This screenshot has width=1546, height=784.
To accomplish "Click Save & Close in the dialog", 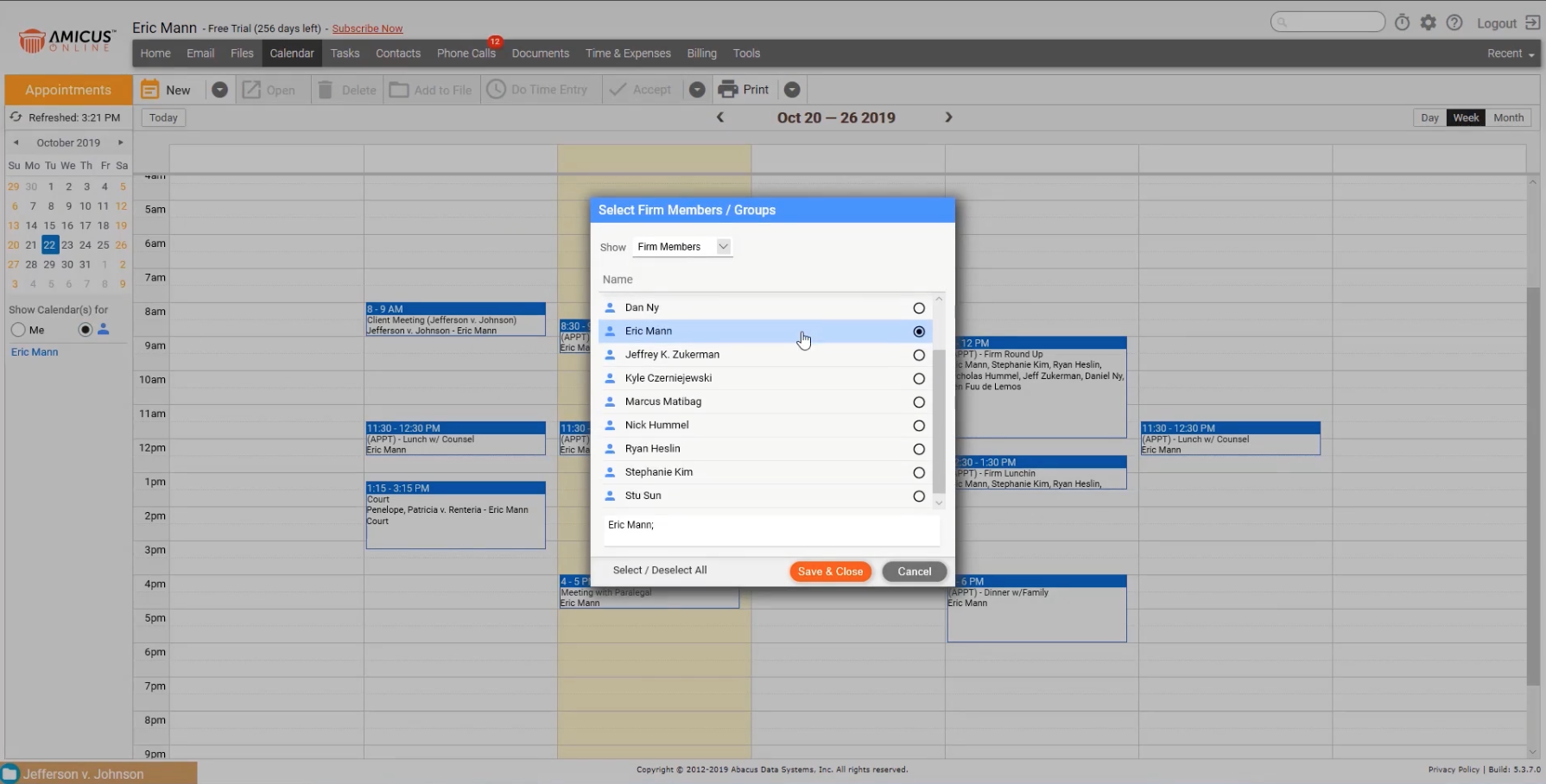I will 829,571.
